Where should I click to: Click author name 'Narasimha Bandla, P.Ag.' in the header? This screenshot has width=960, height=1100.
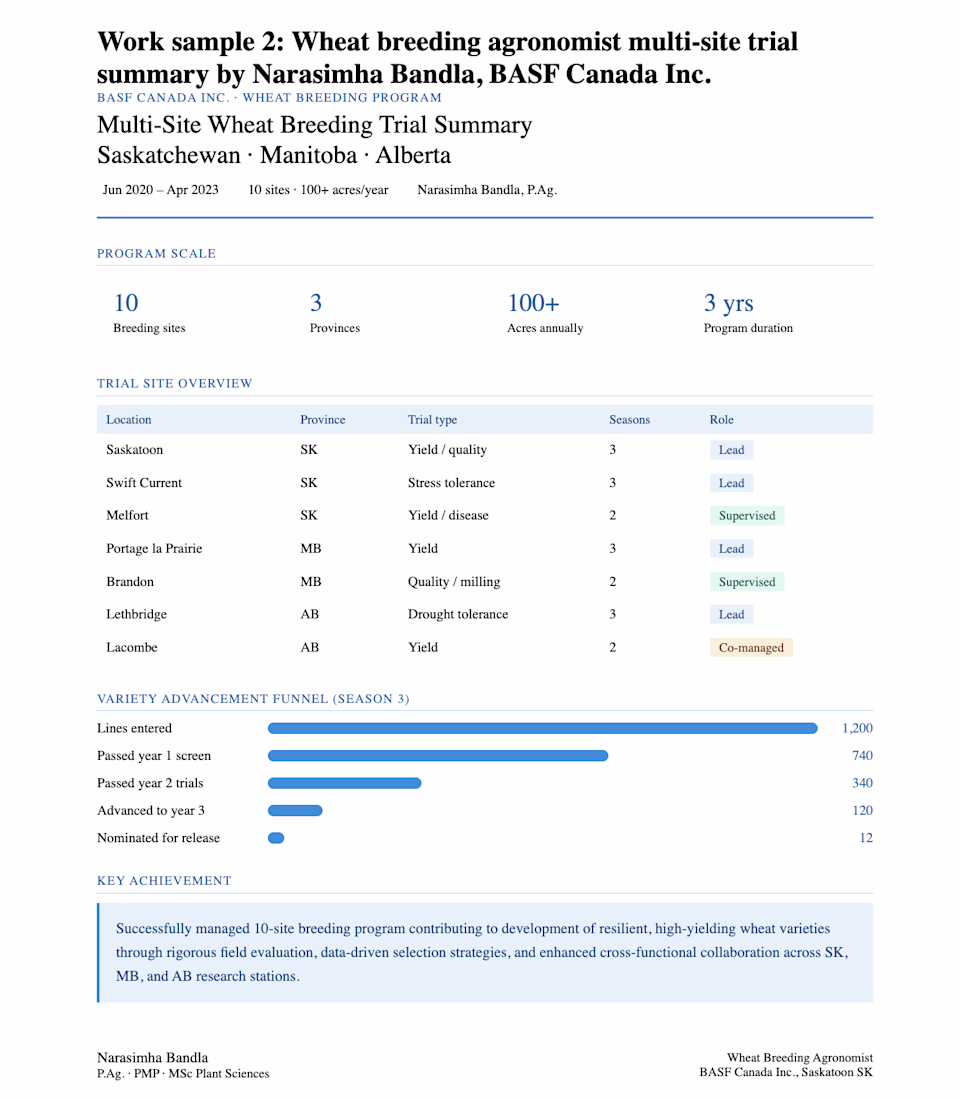pyautogui.click(x=487, y=189)
